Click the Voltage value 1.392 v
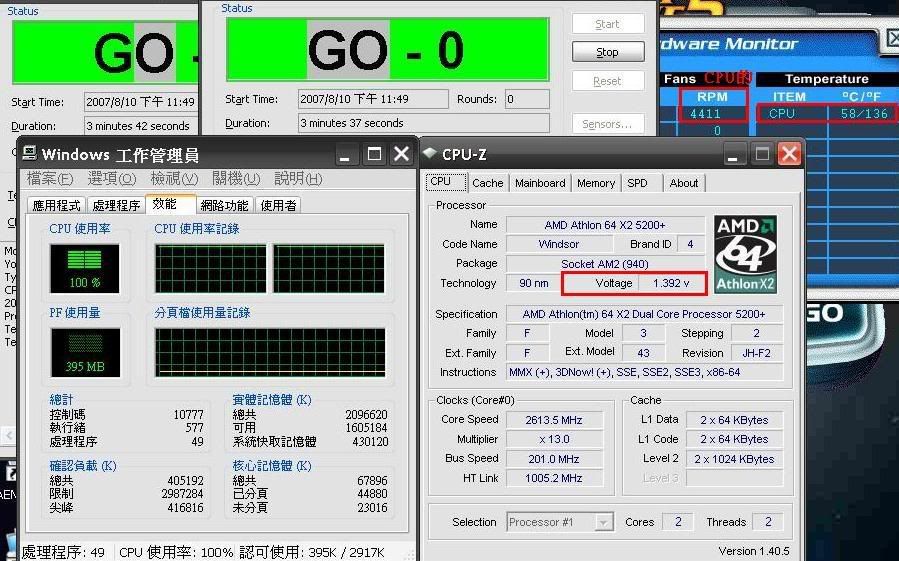899x561 pixels. tap(671, 283)
